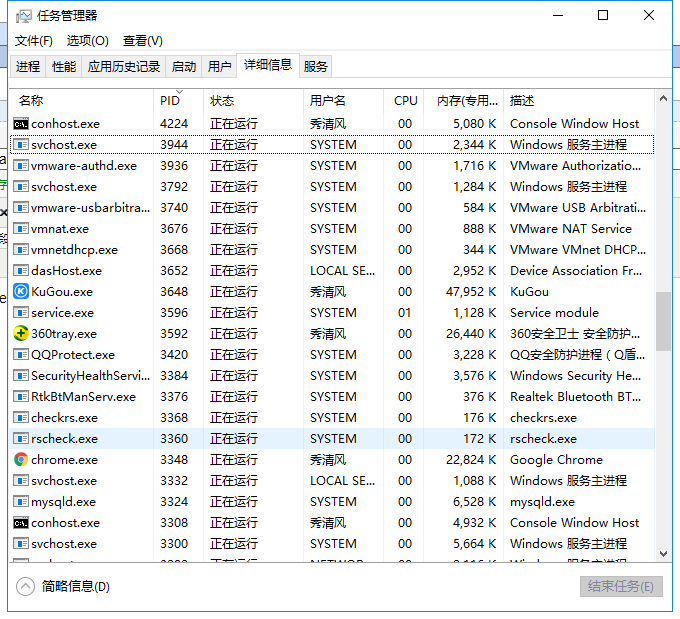The image size is (680, 619).
Task: Click the icon of svchost.exe PID 3300
Action: click(x=21, y=544)
